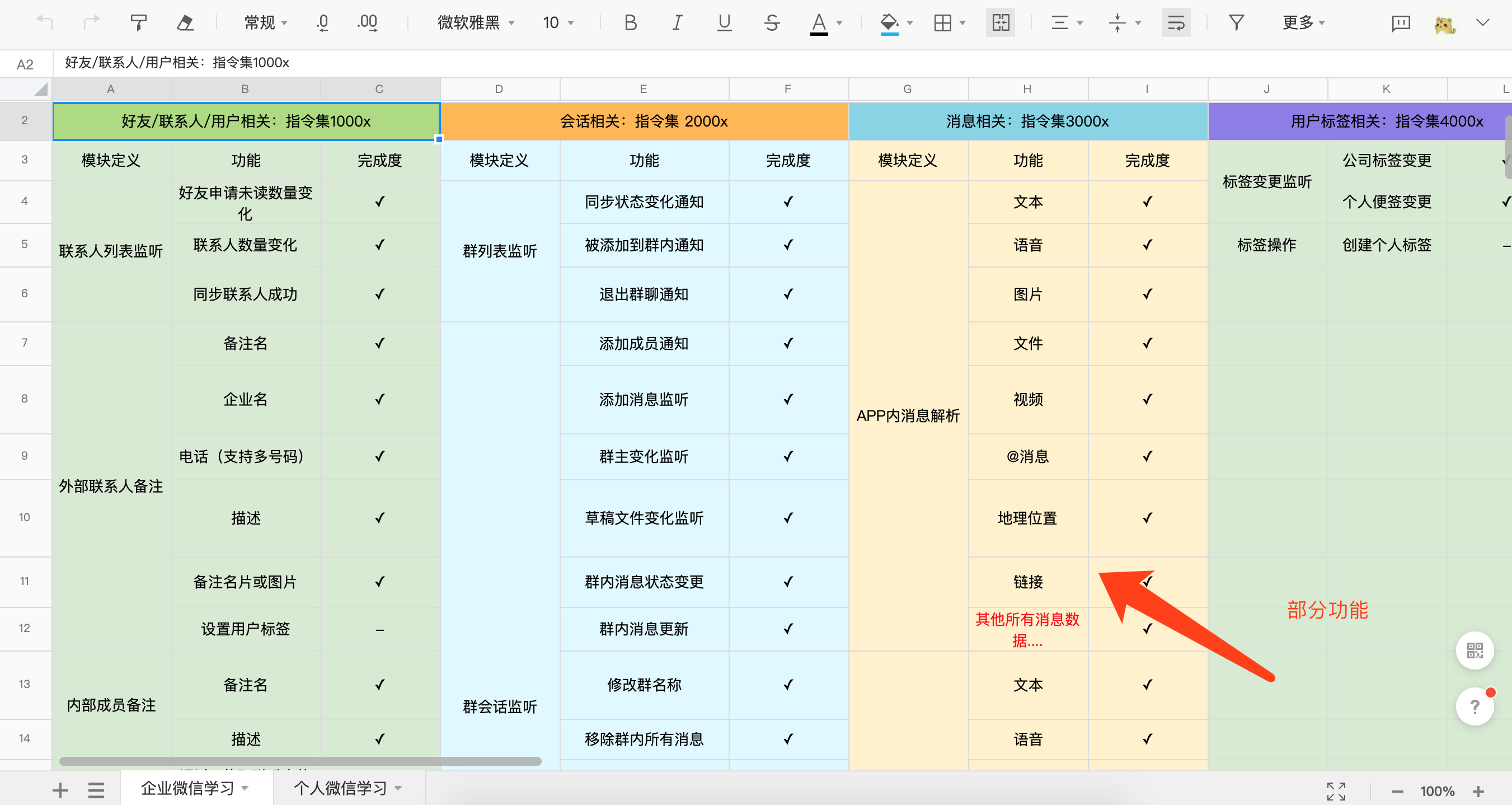Open the 微软雅黑 font dropdown

tap(476, 23)
